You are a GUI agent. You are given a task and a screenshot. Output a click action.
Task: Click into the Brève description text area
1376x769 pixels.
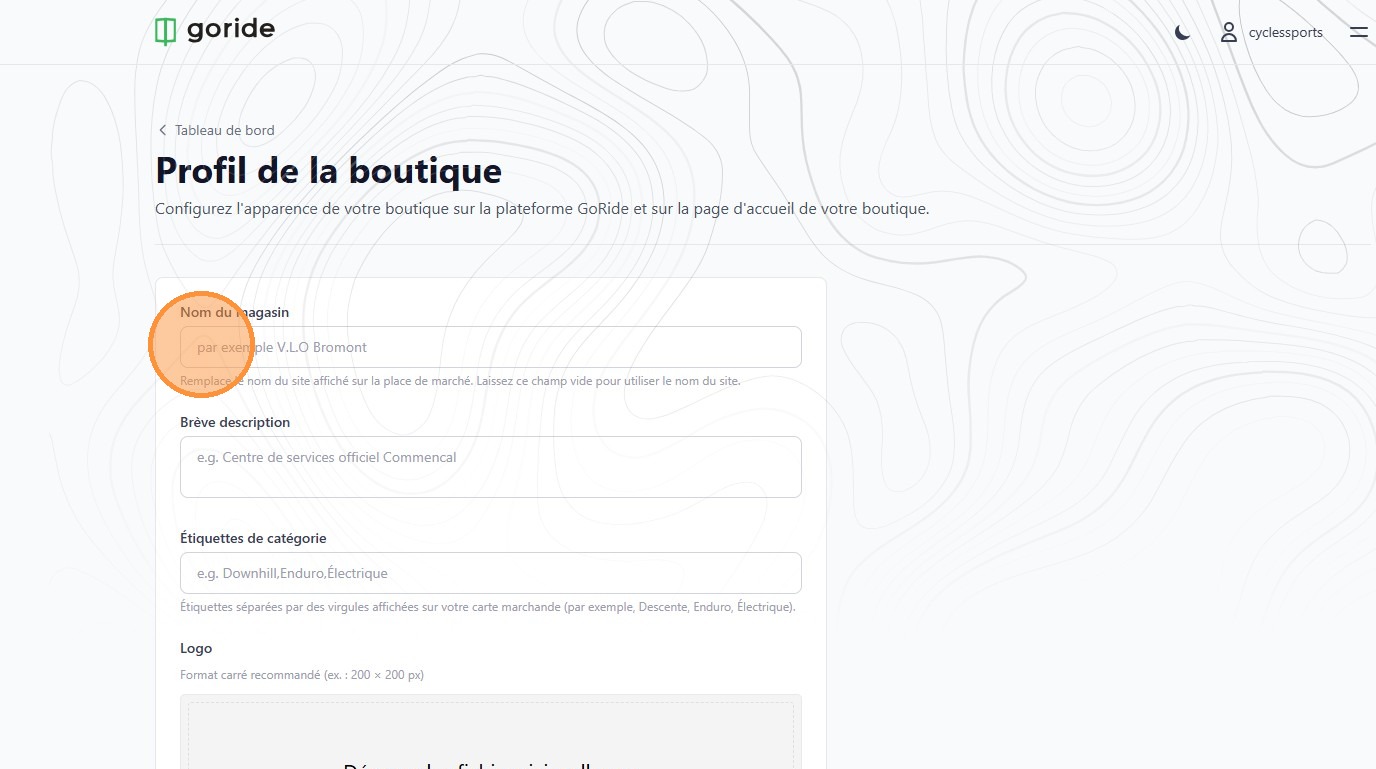point(490,467)
